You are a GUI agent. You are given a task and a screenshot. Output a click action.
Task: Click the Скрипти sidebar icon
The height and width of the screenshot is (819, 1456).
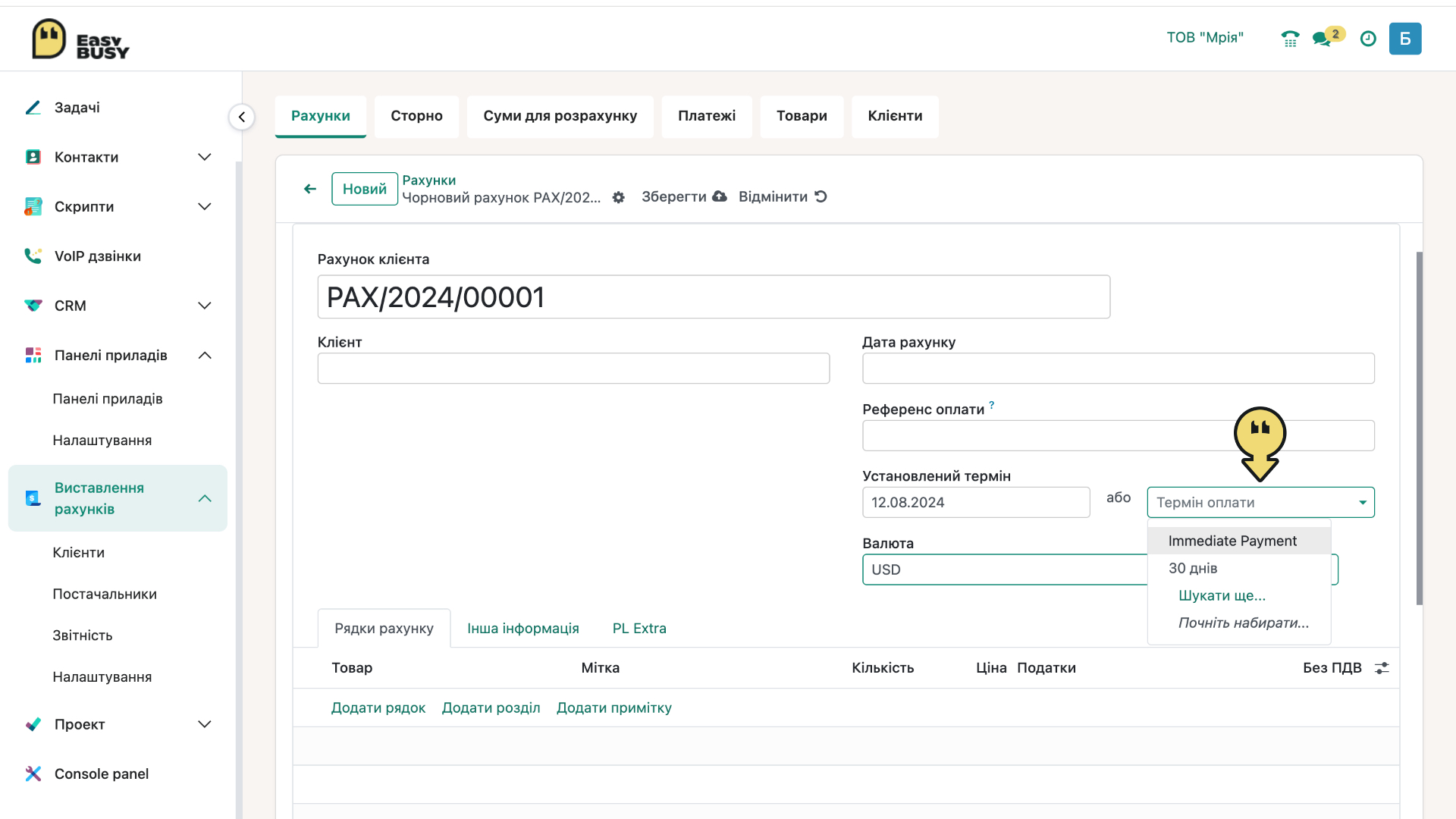(x=33, y=206)
